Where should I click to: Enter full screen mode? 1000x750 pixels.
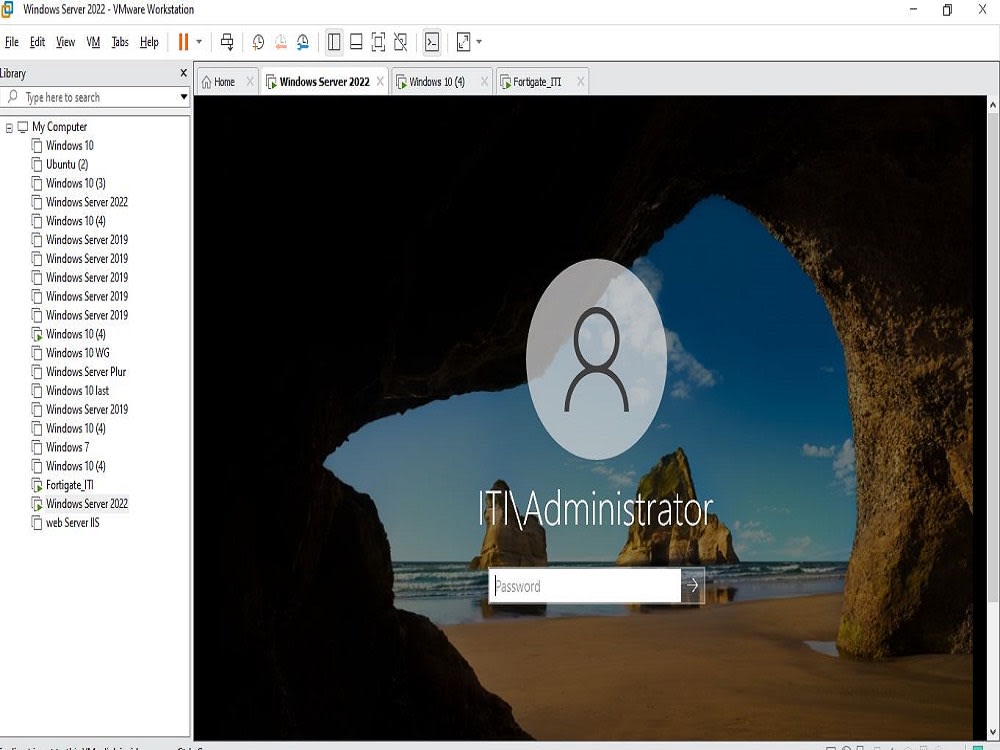(379, 41)
